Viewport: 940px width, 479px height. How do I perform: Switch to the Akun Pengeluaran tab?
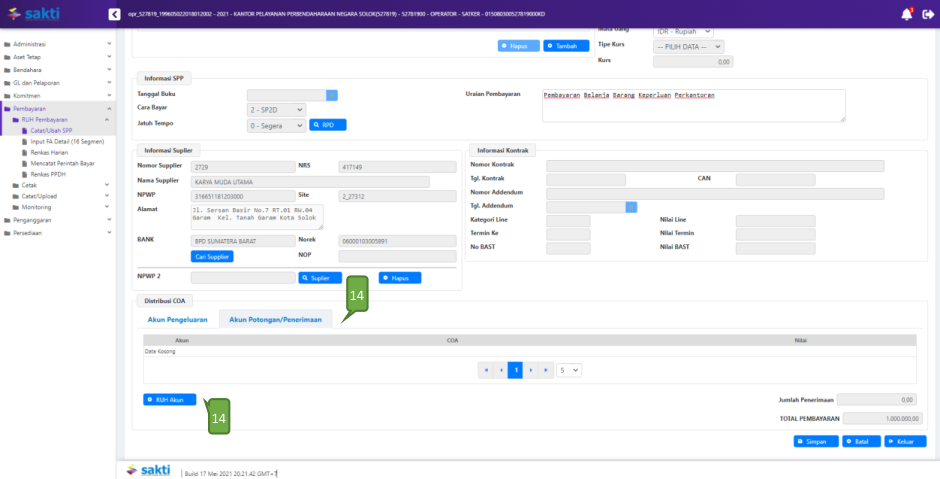tap(177, 319)
